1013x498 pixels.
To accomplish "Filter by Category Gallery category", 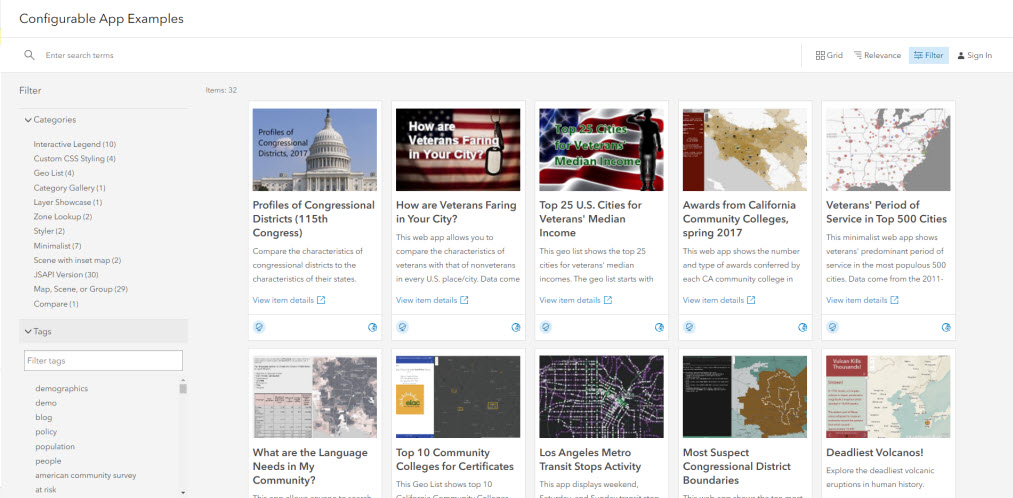I will [x=70, y=188].
